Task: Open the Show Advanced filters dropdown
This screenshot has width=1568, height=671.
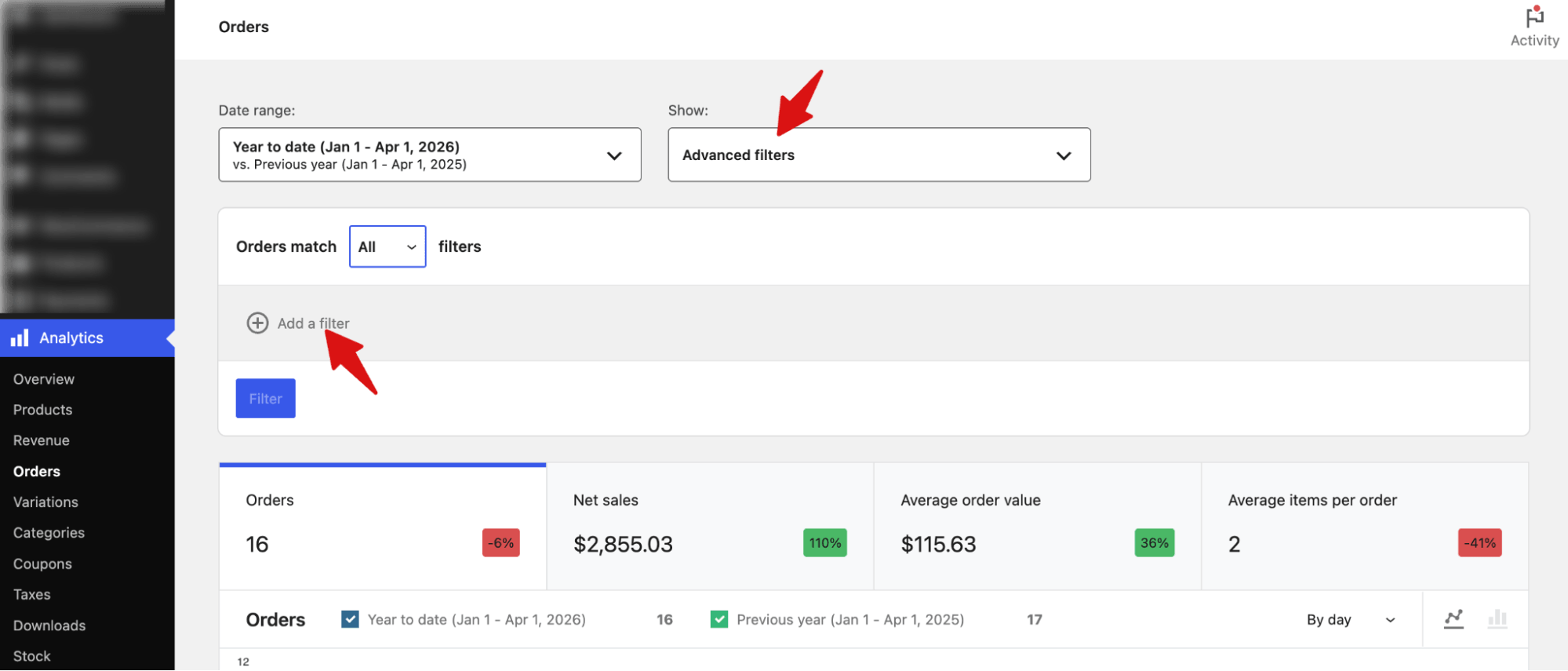Action: click(879, 155)
